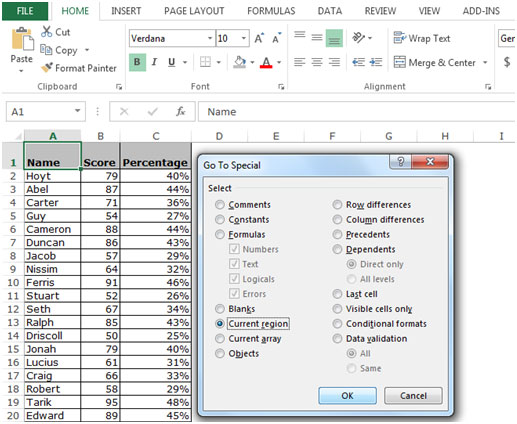Select the Formulas radio button
The width and height of the screenshot is (517, 424).
[219, 235]
